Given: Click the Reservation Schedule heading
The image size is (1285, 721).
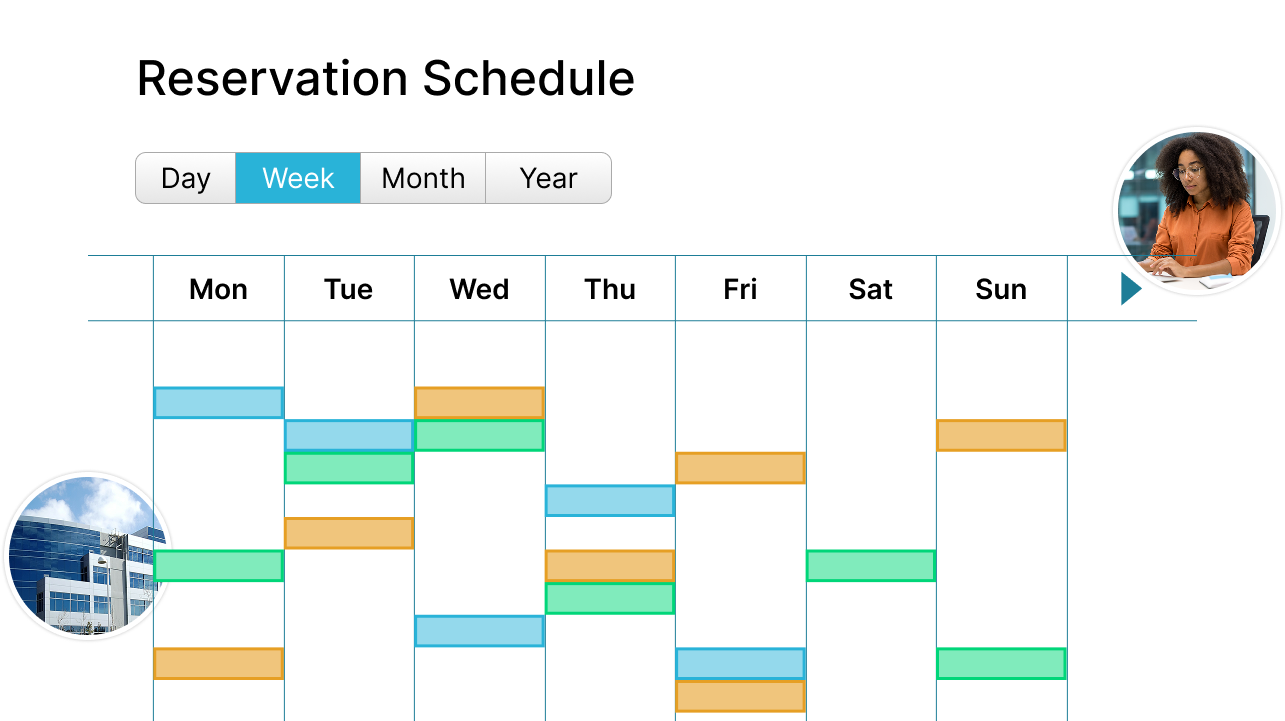Looking at the screenshot, I should coord(385,78).
